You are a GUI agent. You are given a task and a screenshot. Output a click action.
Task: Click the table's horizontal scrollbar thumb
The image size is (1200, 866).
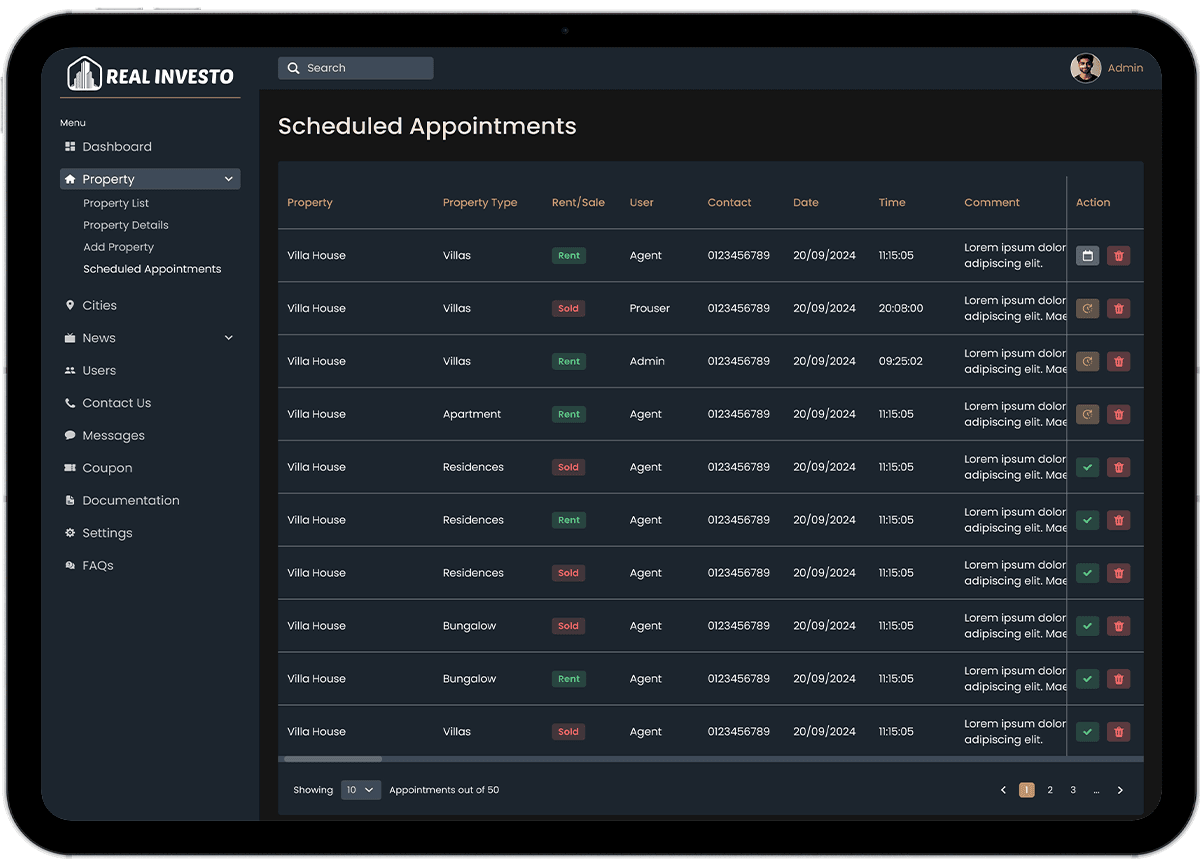coord(332,759)
